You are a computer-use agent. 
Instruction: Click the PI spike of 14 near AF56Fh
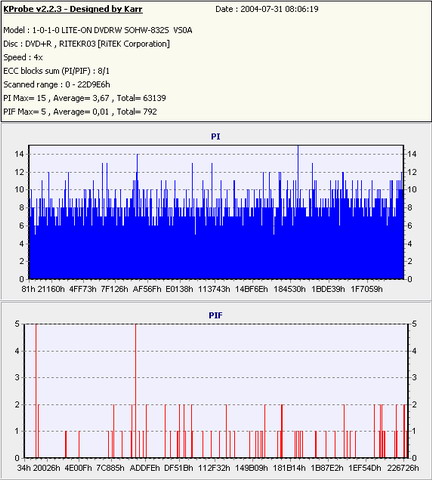(137, 167)
